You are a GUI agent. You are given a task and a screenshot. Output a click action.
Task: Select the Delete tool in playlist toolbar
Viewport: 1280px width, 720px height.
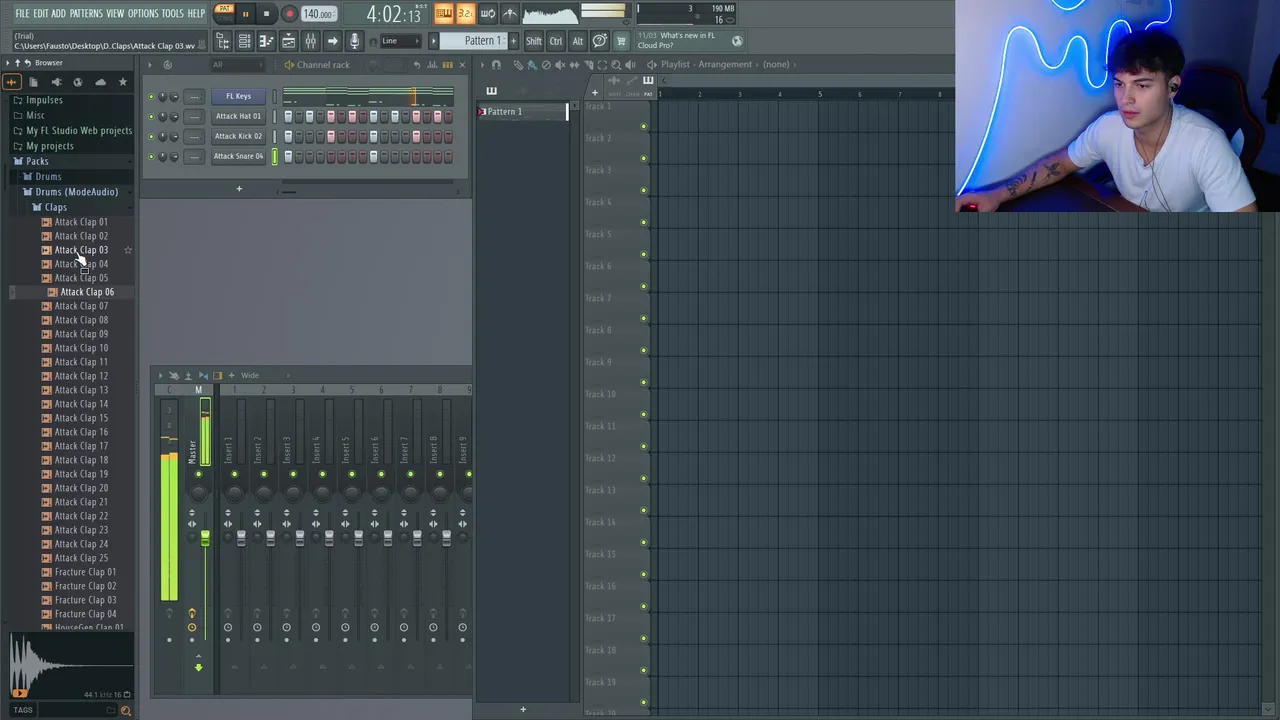pos(546,64)
